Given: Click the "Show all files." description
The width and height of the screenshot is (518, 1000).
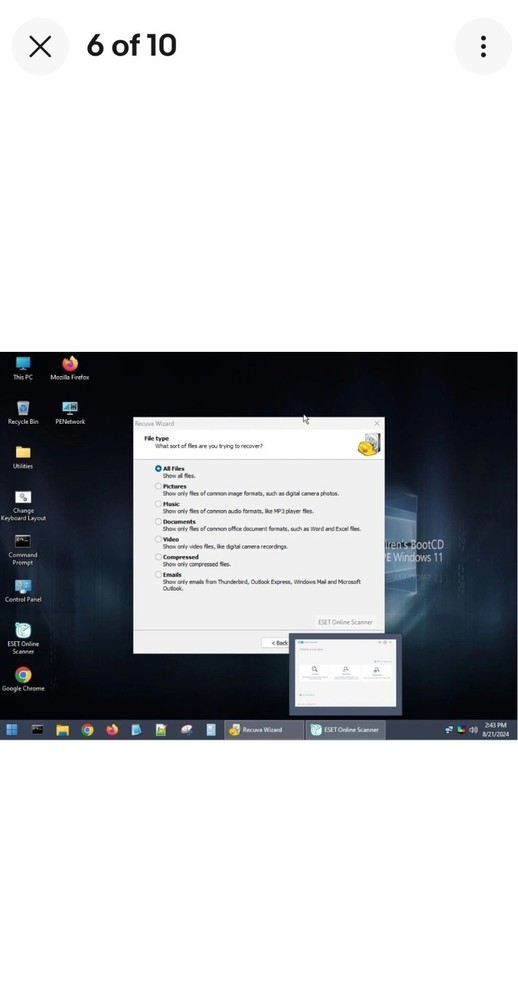Looking at the screenshot, I should 179,476.
